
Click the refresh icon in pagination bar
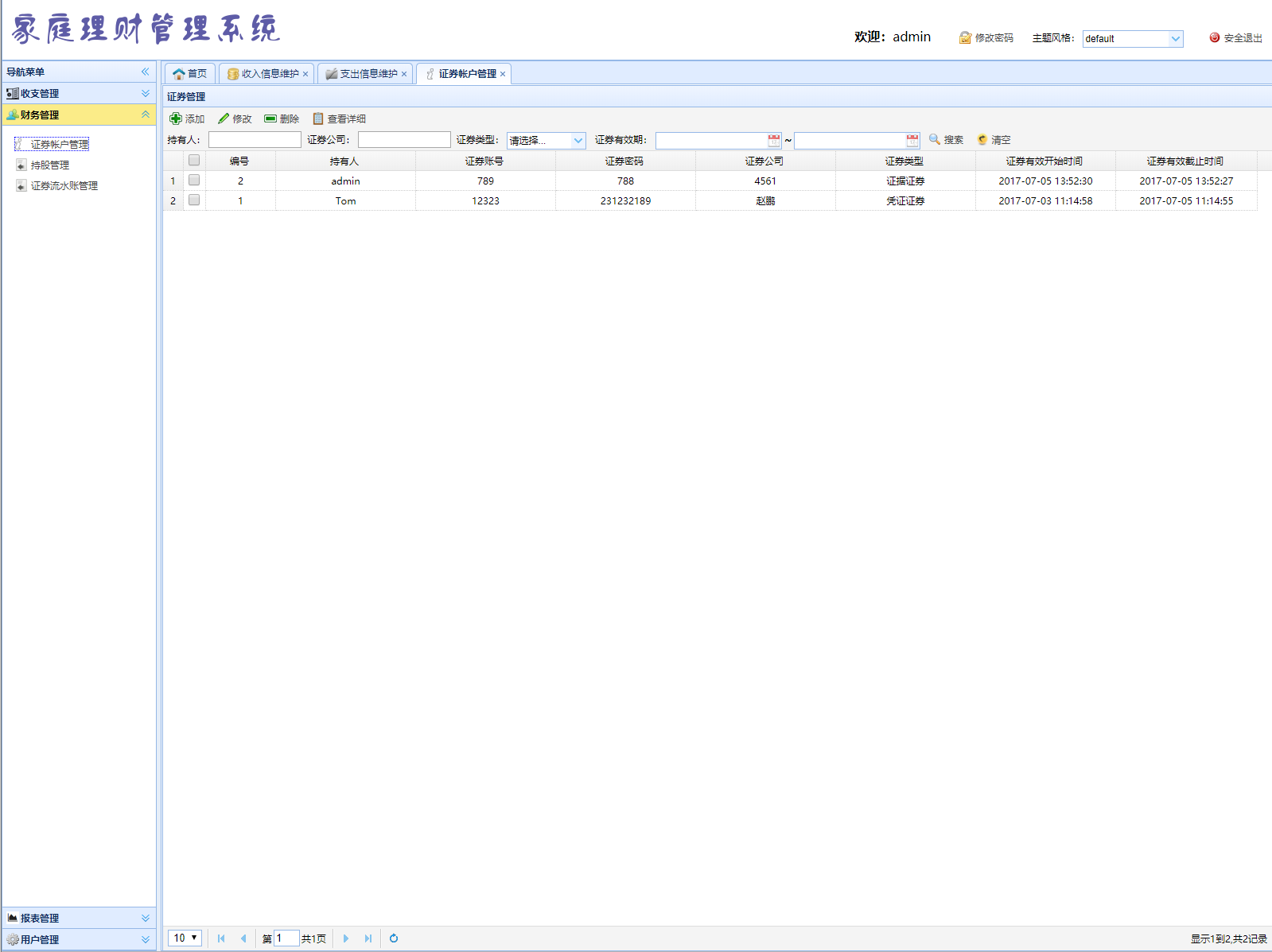pos(394,938)
